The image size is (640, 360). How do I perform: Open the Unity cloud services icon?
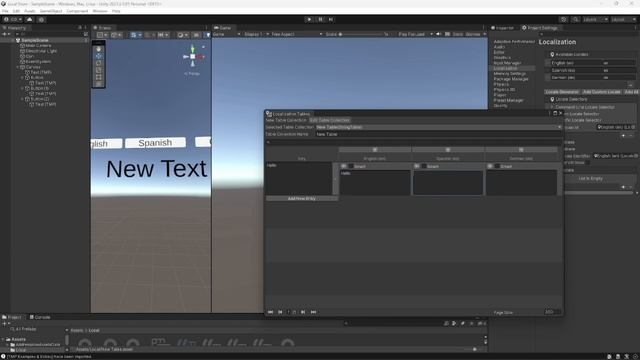coord(29,19)
